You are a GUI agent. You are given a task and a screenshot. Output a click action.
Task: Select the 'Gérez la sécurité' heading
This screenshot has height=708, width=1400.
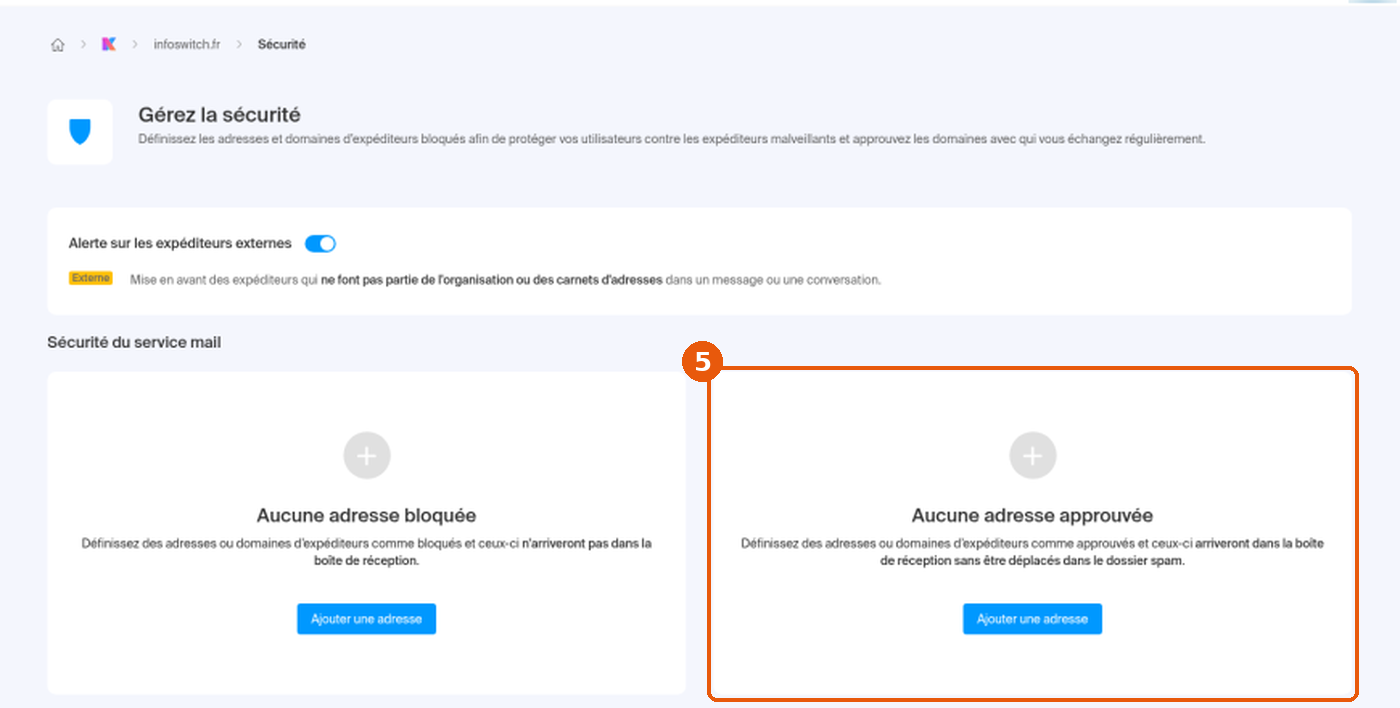(x=219, y=115)
